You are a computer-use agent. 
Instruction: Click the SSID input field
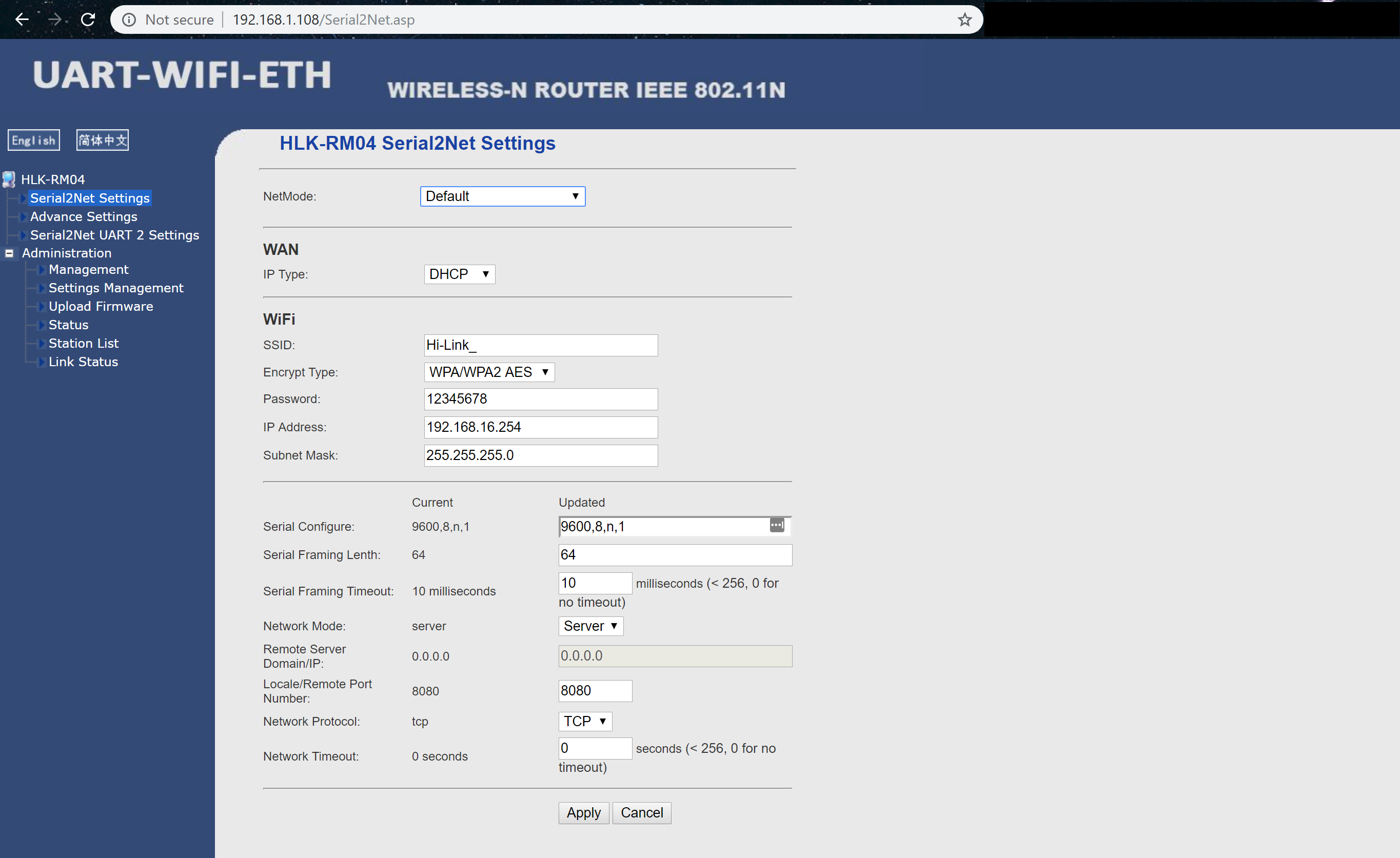pos(540,345)
